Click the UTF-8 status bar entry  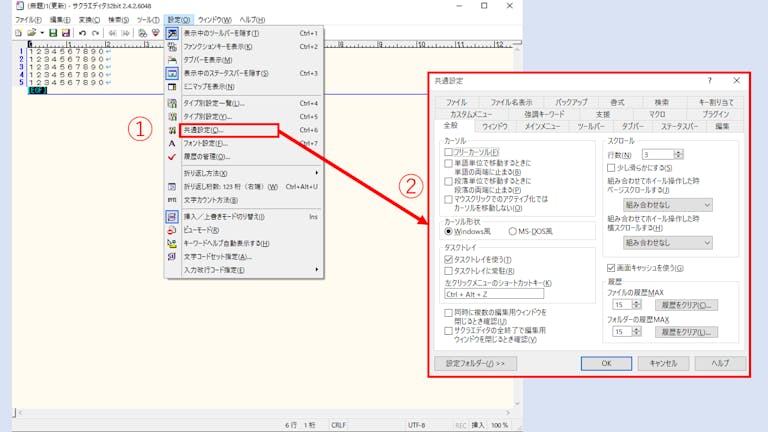pyautogui.click(x=416, y=425)
